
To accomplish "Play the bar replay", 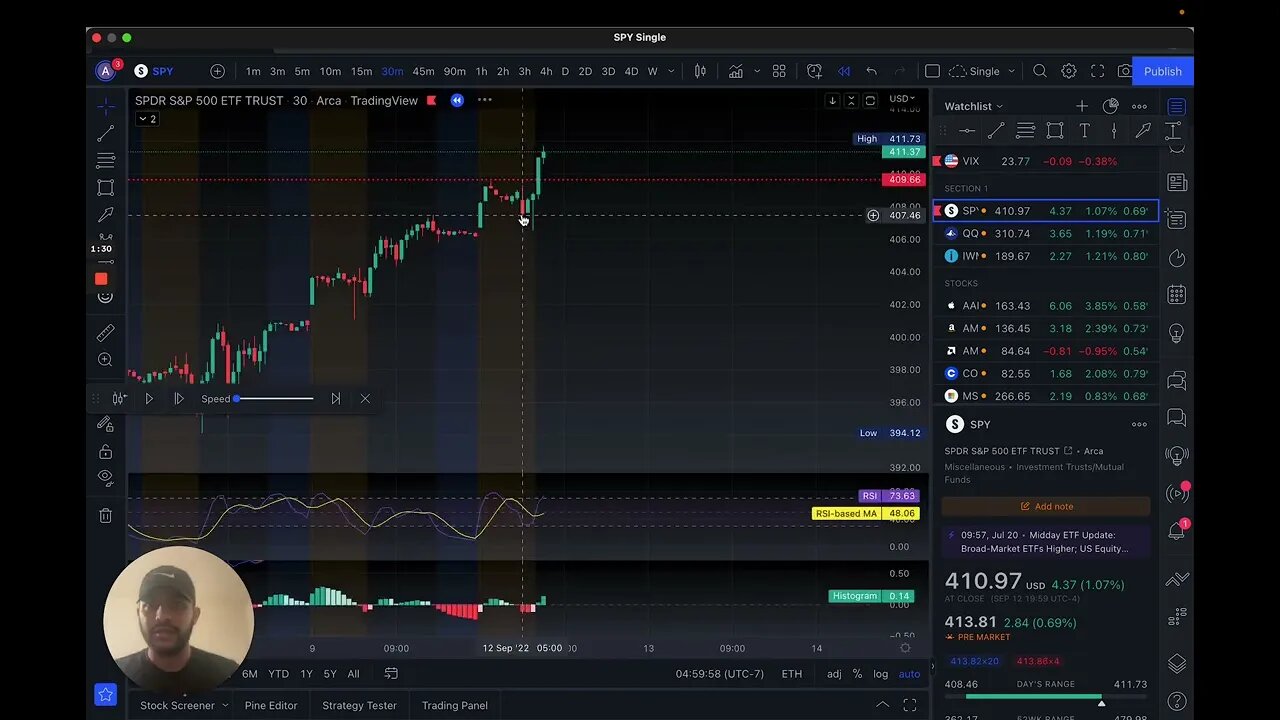I will point(149,399).
